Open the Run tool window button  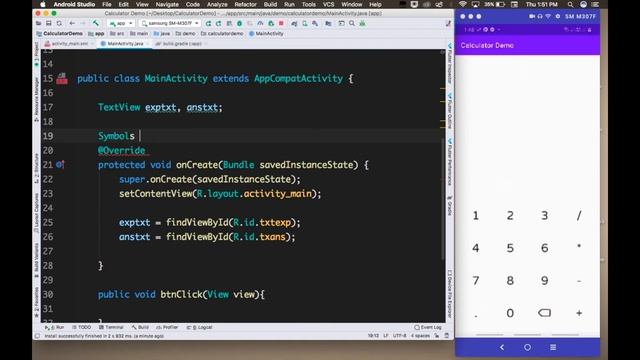tap(55, 327)
